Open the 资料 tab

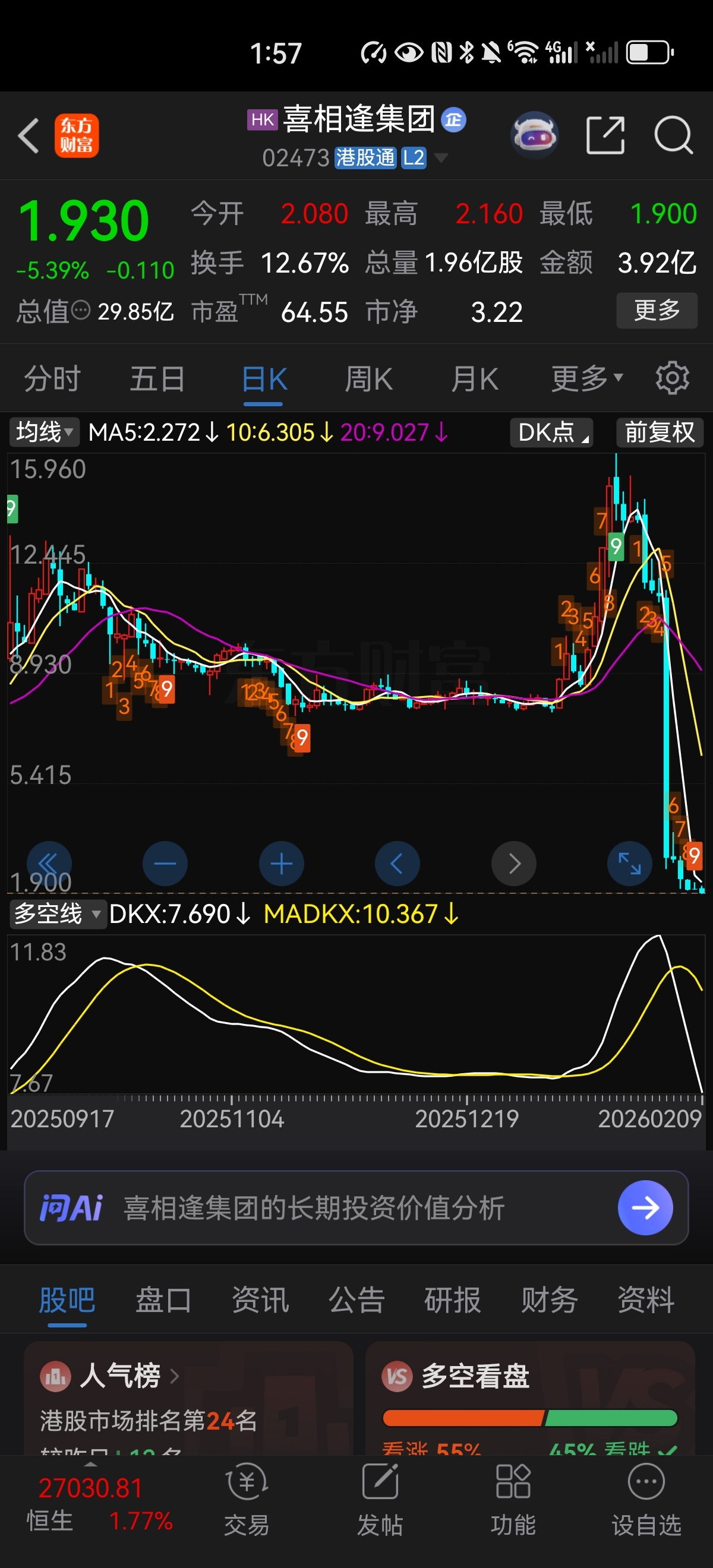646,1300
